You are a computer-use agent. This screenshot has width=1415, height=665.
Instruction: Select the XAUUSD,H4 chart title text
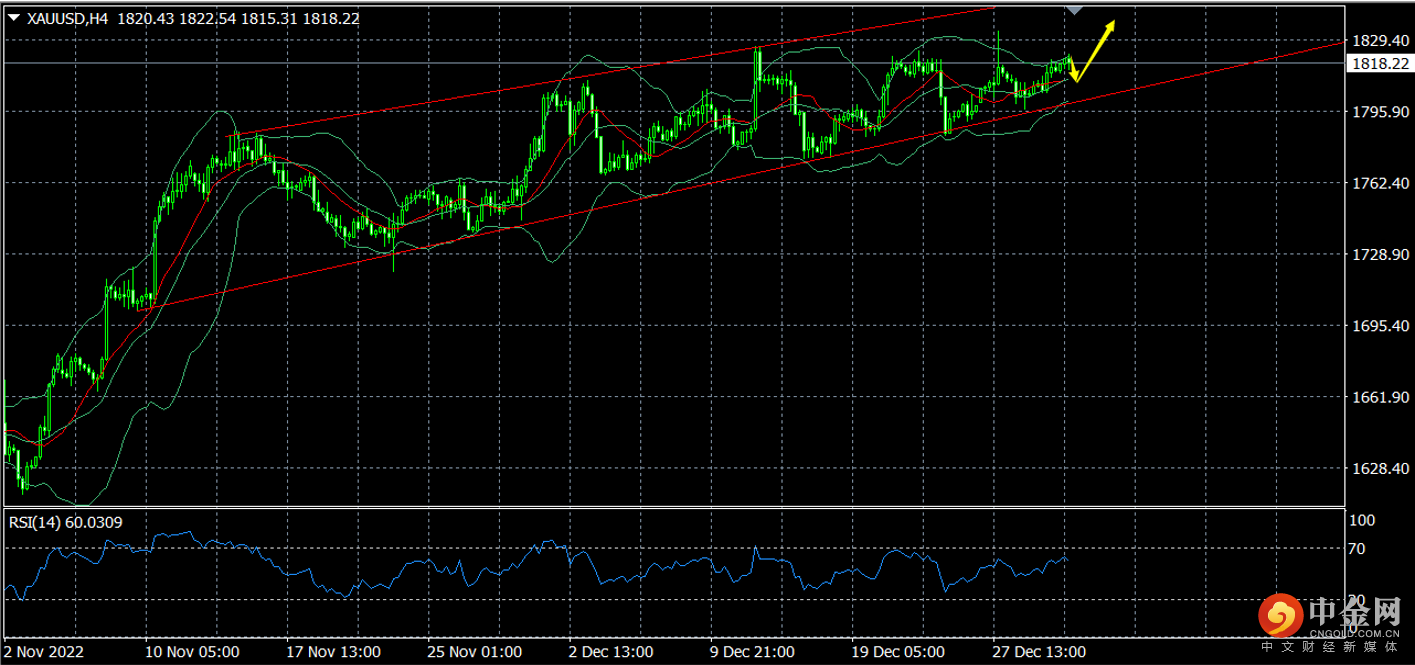point(68,19)
